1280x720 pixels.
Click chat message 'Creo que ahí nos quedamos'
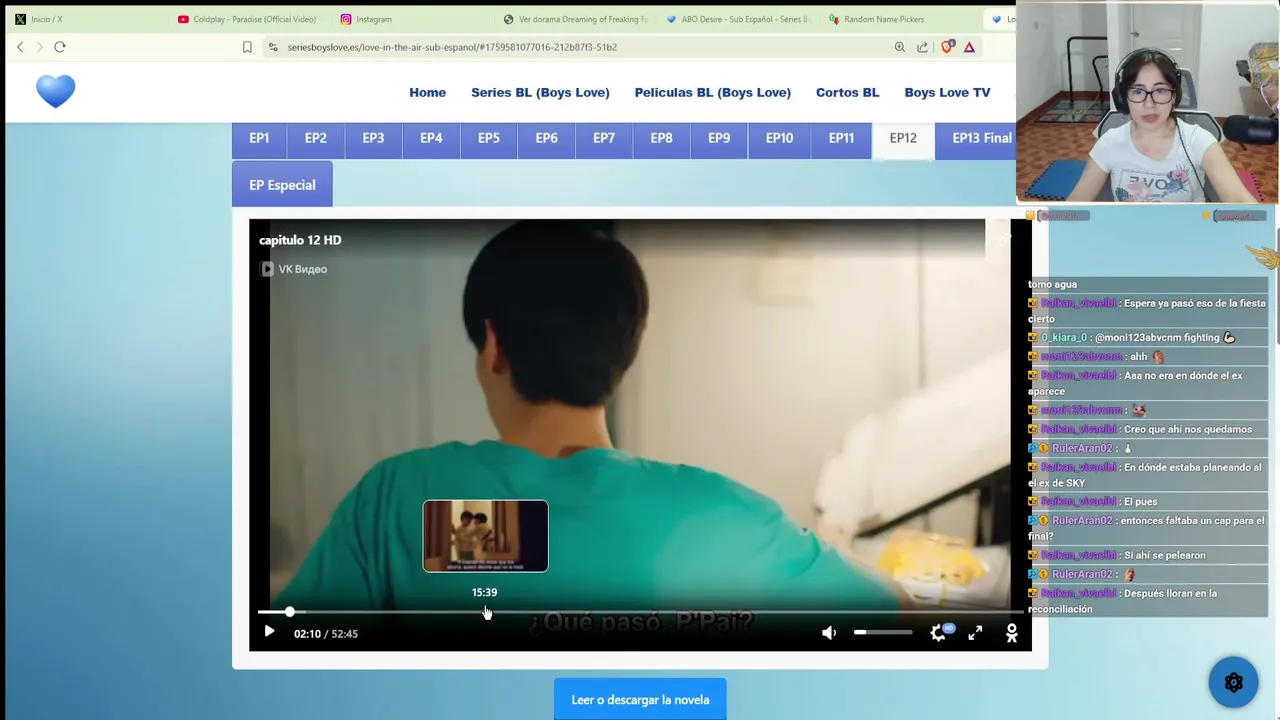point(1188,430)
